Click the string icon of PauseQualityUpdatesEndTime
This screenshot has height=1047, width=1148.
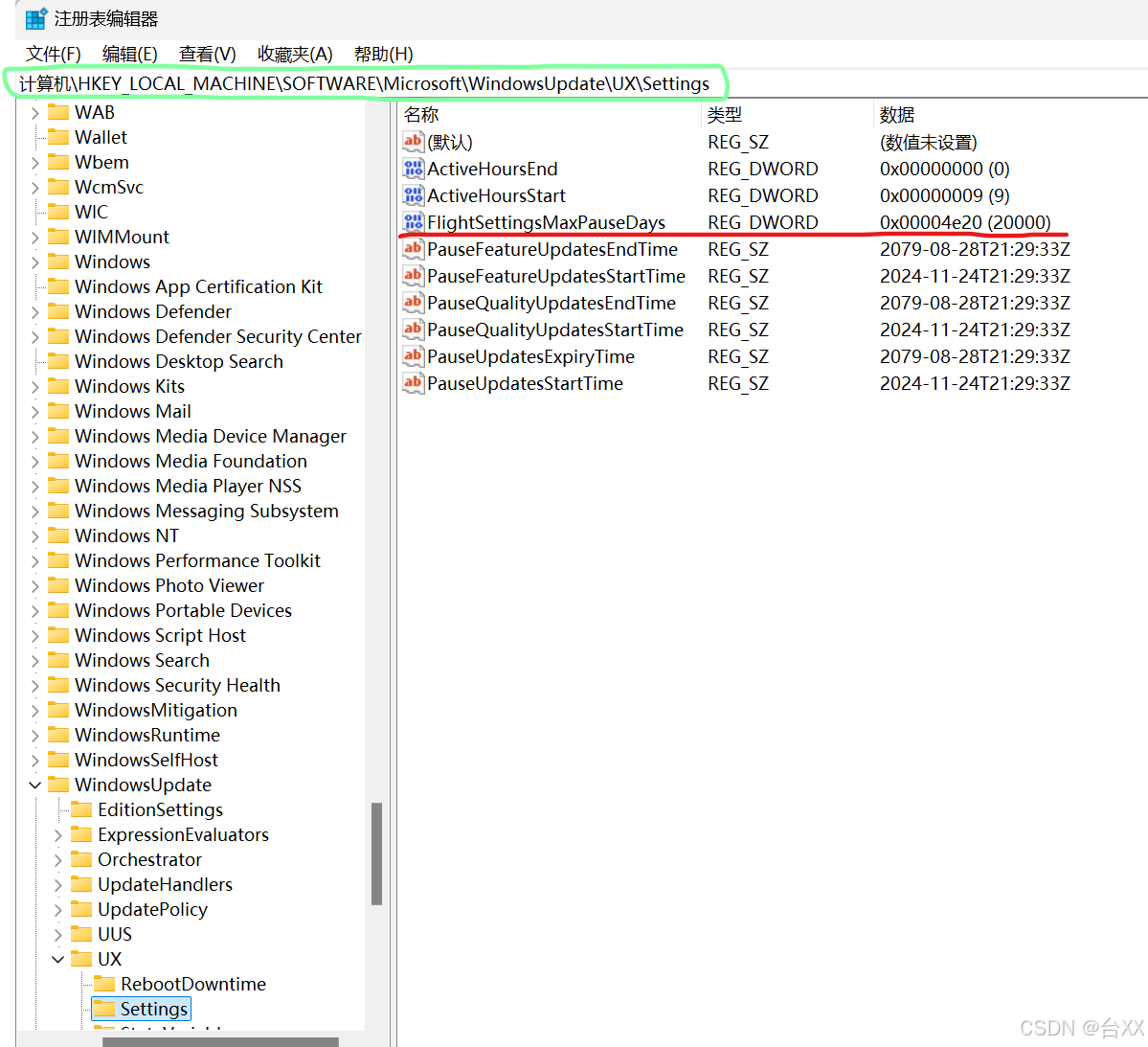413,303
